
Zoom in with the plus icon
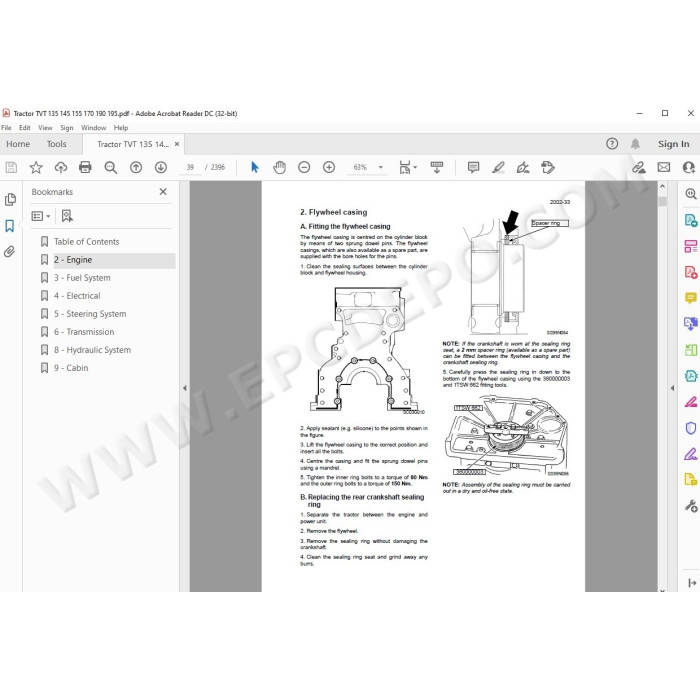(329, 167)
